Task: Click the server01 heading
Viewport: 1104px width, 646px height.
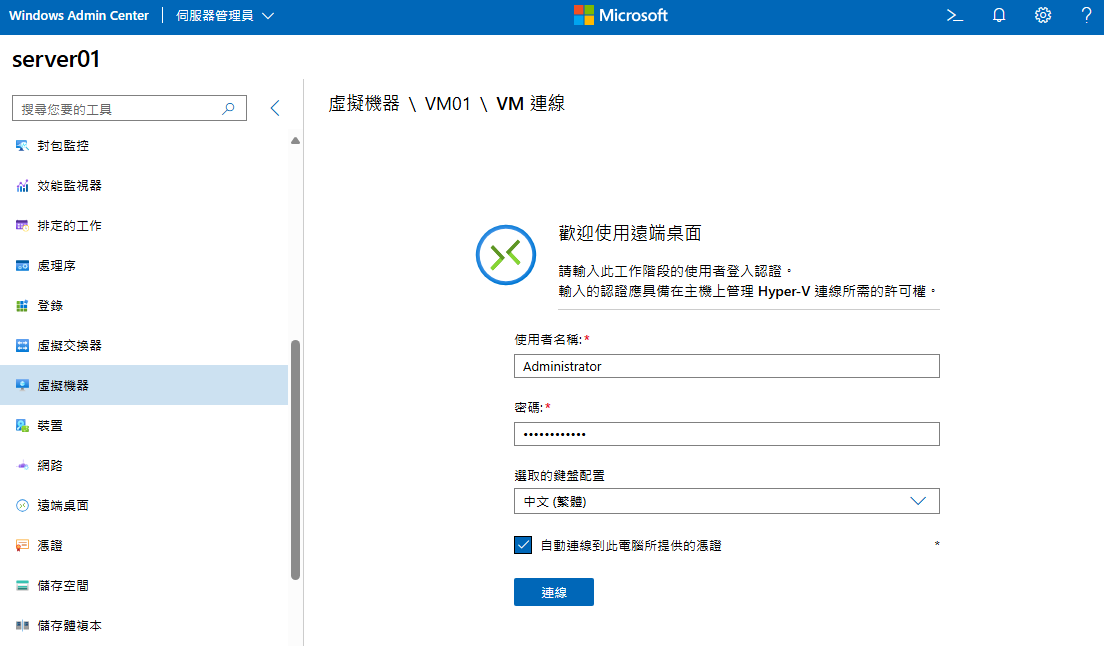Action: click(x=56, y=59)
